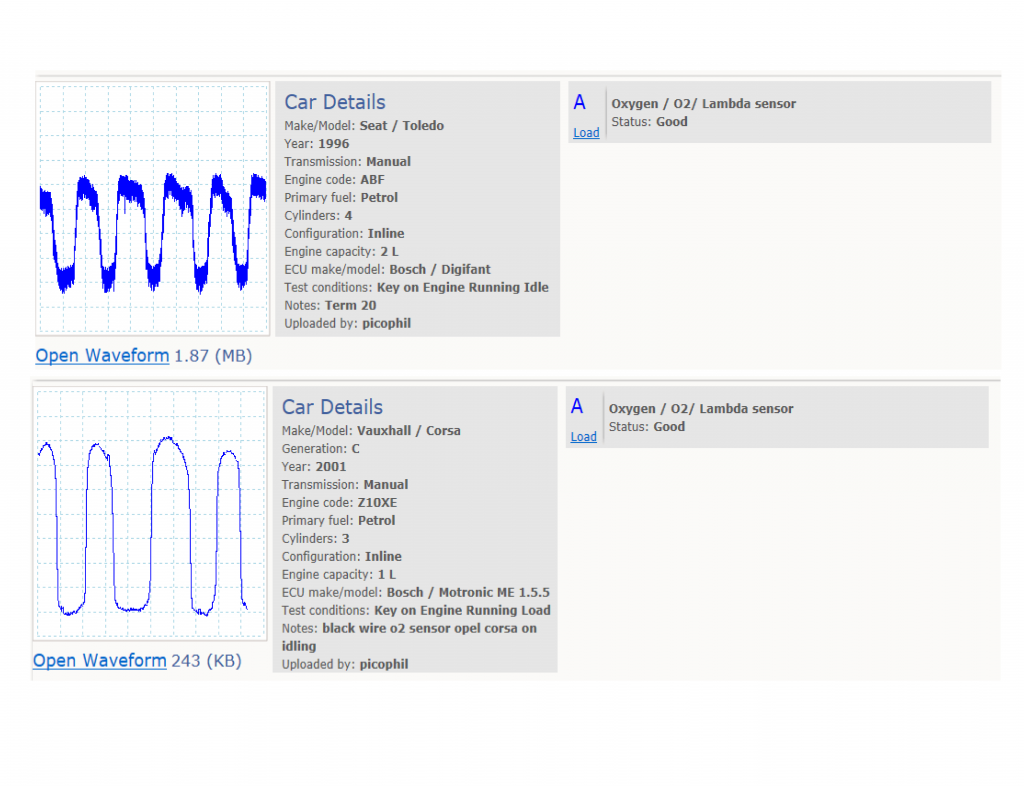Click the 243 (KB) file size text
This screenshot has width=1024, height=786.
pos(206,661)
